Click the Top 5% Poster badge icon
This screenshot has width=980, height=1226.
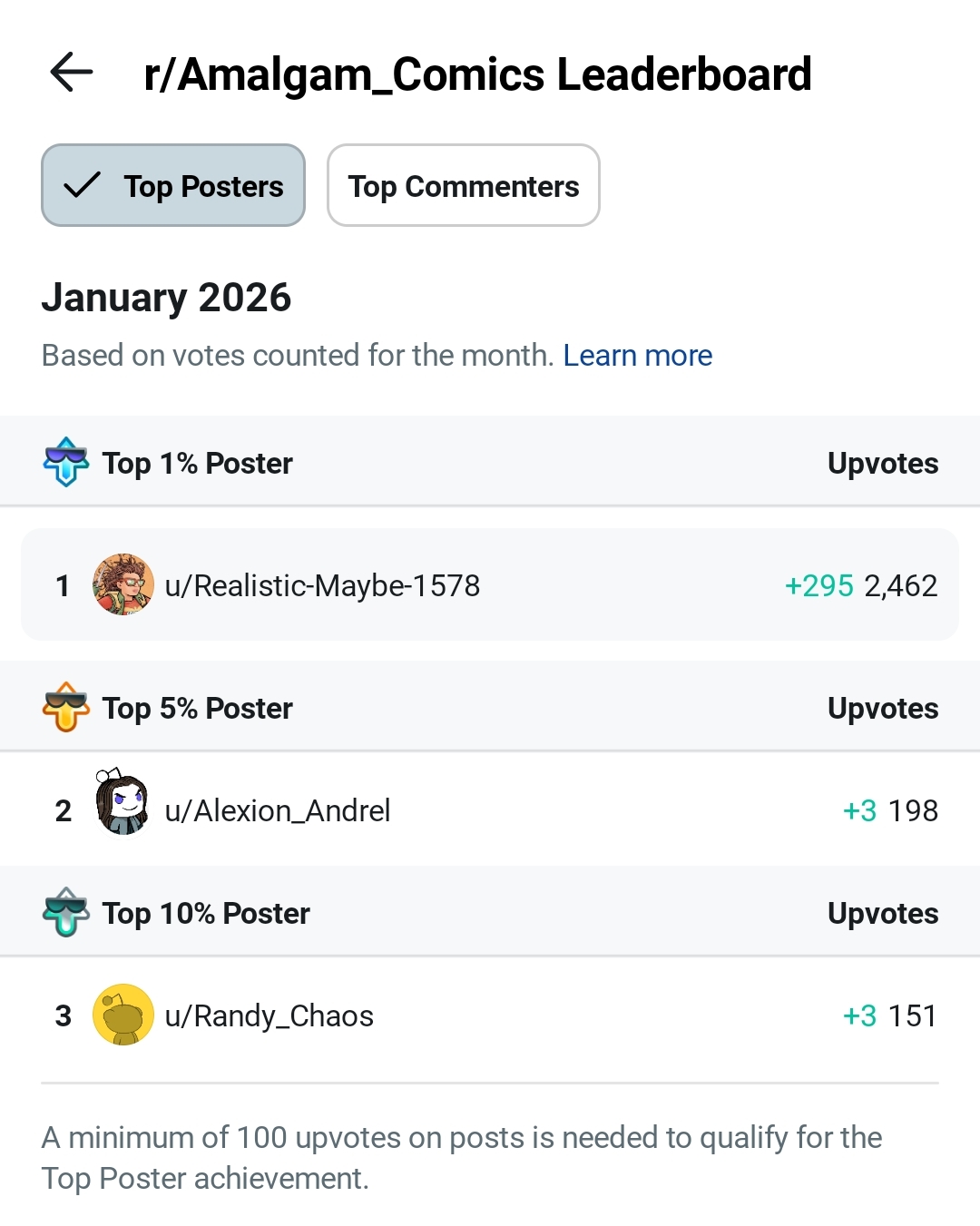tap(66, 707)
